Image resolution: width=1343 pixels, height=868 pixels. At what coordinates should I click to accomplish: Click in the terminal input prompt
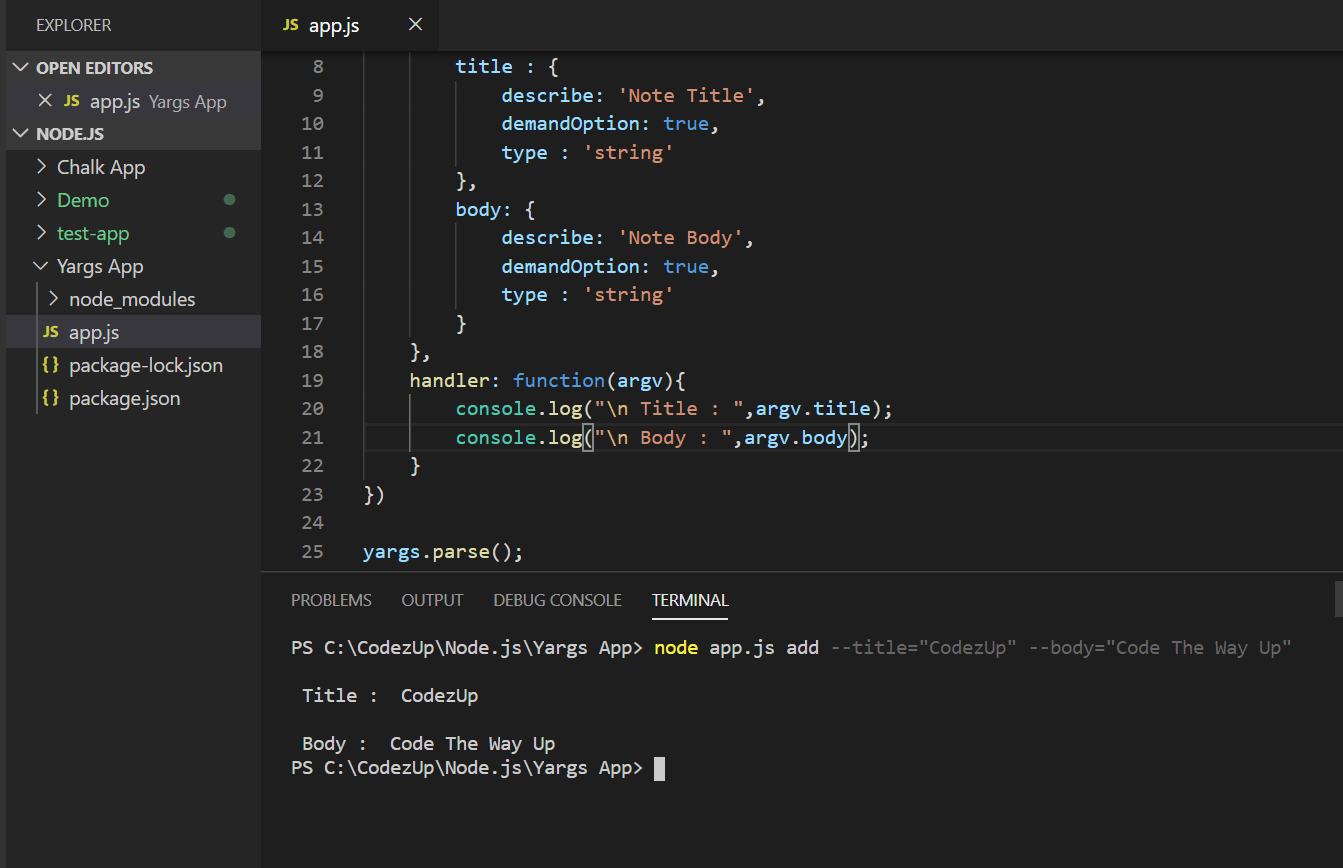click(700, 768)
